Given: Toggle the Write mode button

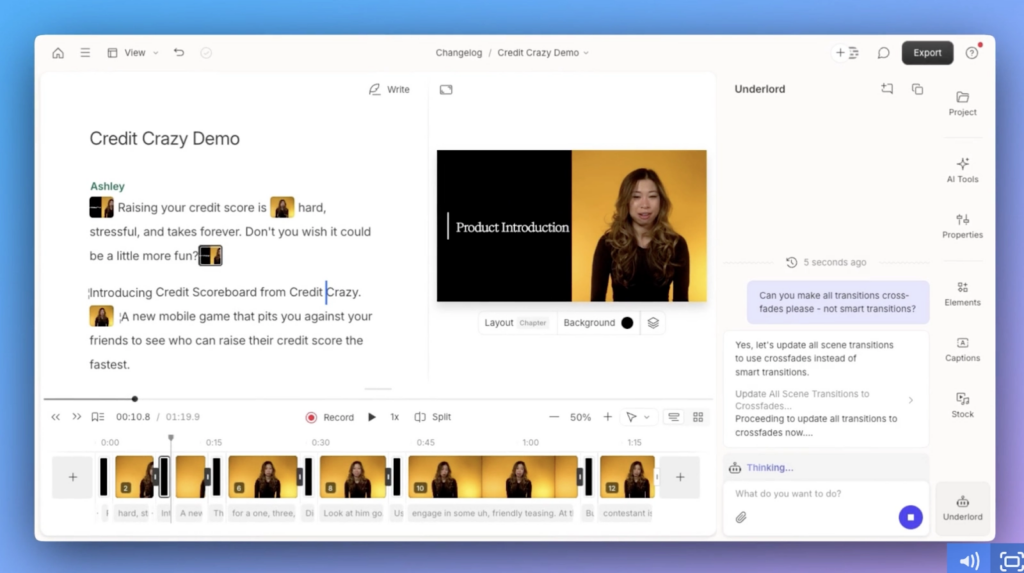Looking at the screenshot, I should [x=389, y=89].
